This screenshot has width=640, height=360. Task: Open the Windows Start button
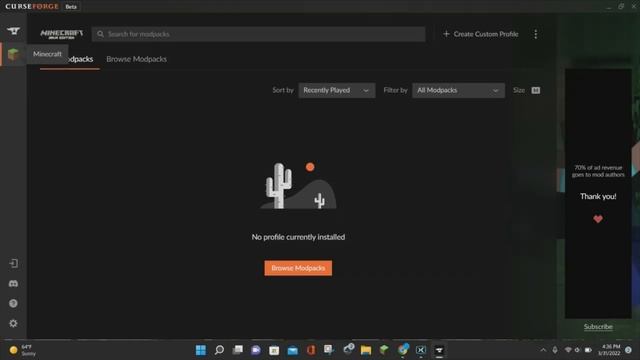(201, 350)
